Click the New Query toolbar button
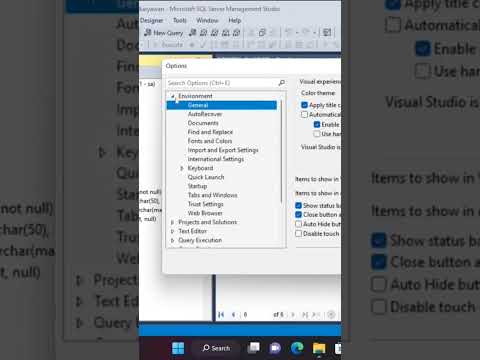 164,32
